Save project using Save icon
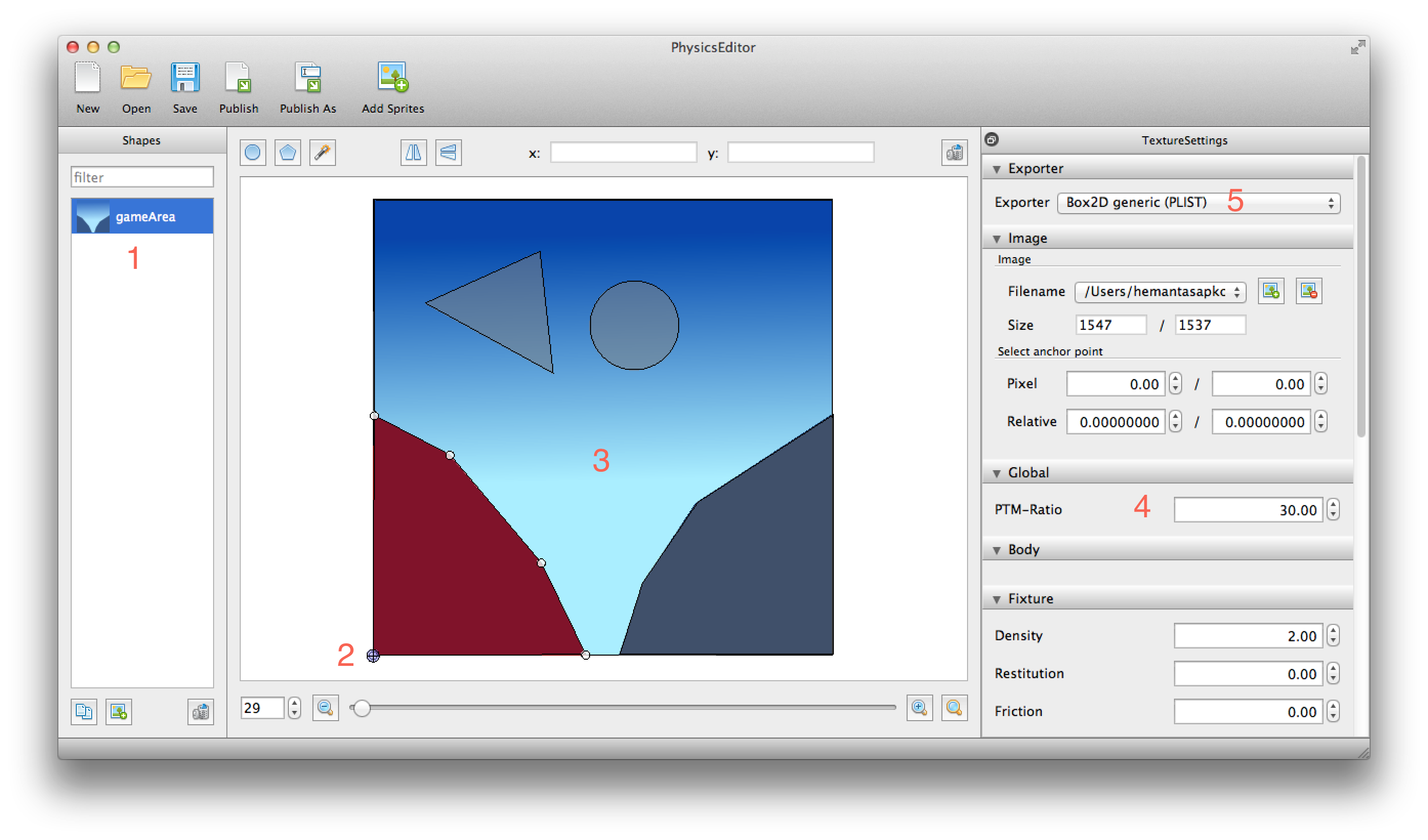 pos(185,78)
